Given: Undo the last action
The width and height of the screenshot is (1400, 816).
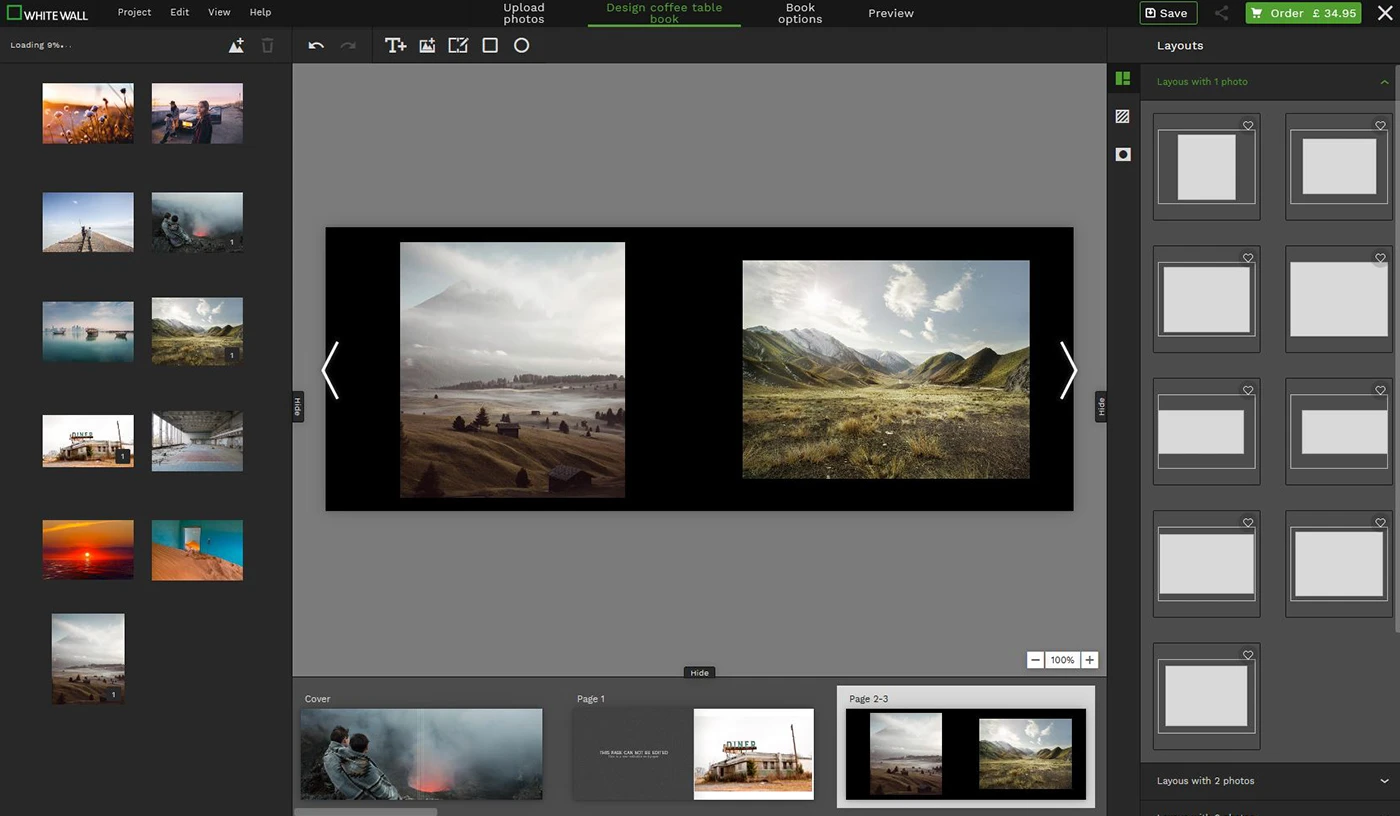Looking at the screenshot, I should [316, 45].
